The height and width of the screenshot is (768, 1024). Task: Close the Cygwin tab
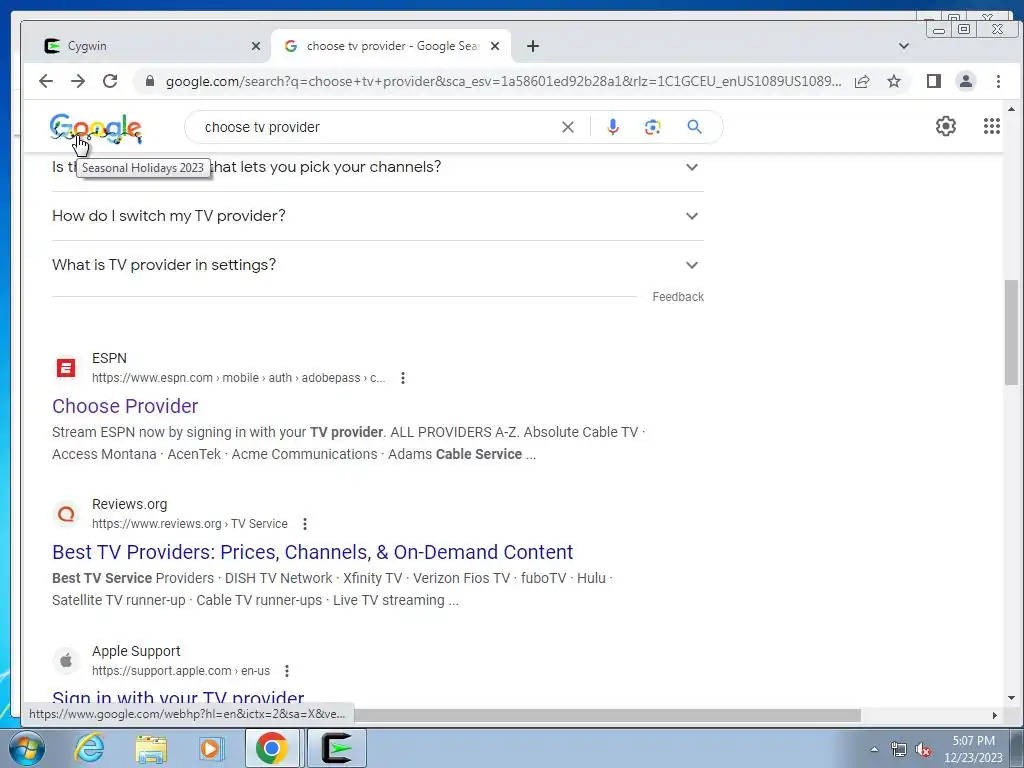256,46
